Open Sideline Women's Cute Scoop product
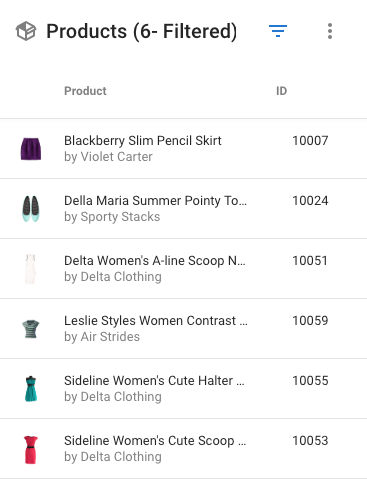This screenshot has height=487, width=367. pyautogui.click(x=155, y=441)
